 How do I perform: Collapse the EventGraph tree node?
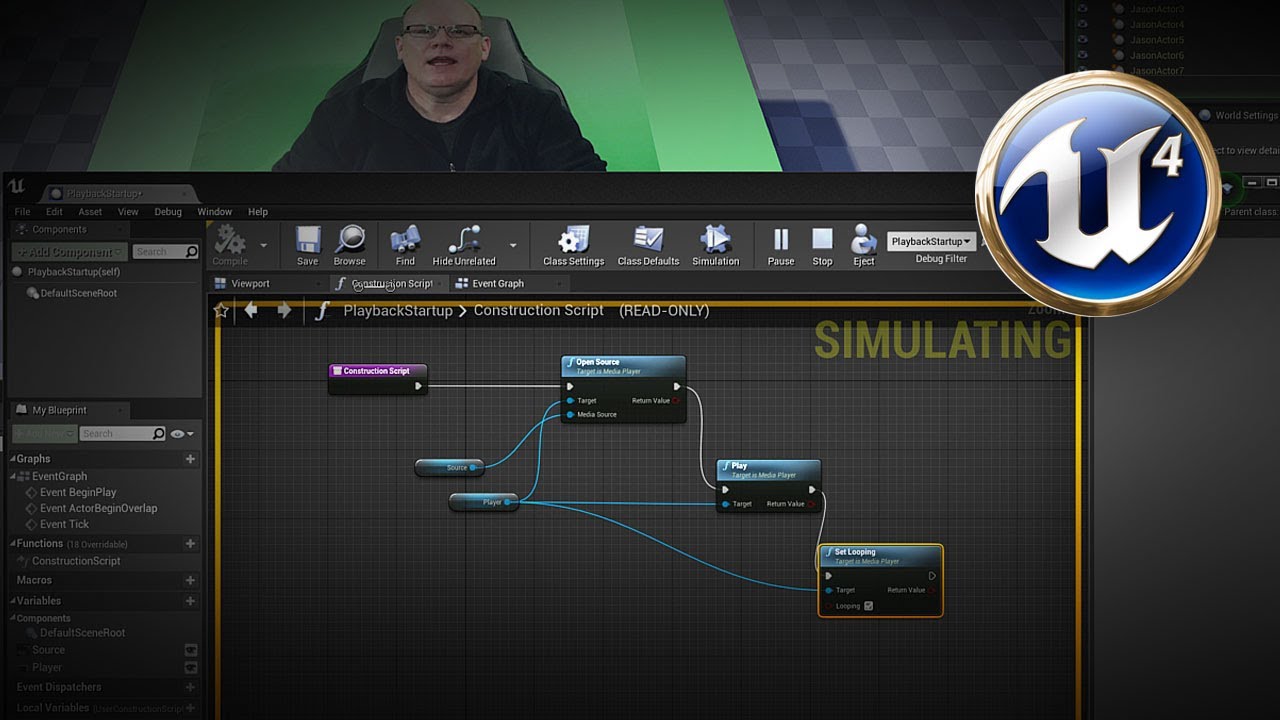point(14,477)
